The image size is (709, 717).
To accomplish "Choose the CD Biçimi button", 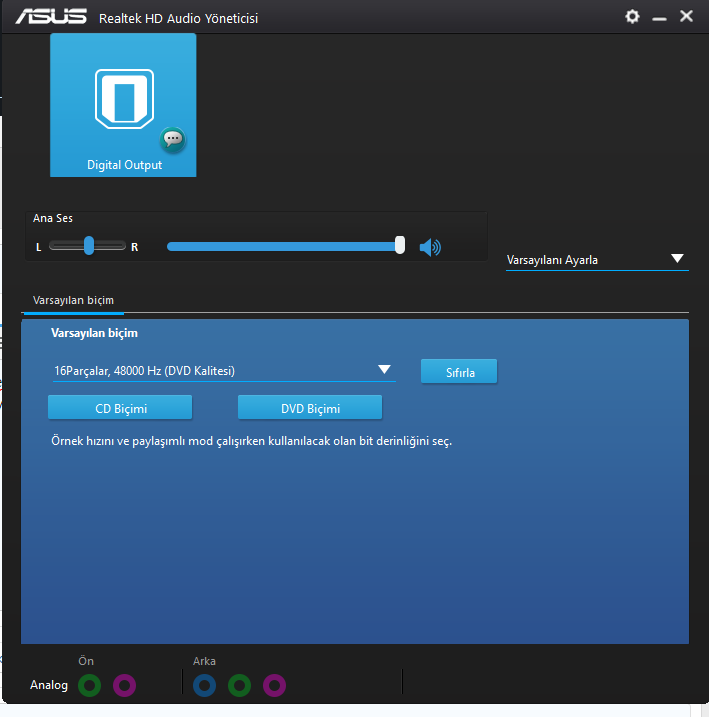I will point(120,407).
